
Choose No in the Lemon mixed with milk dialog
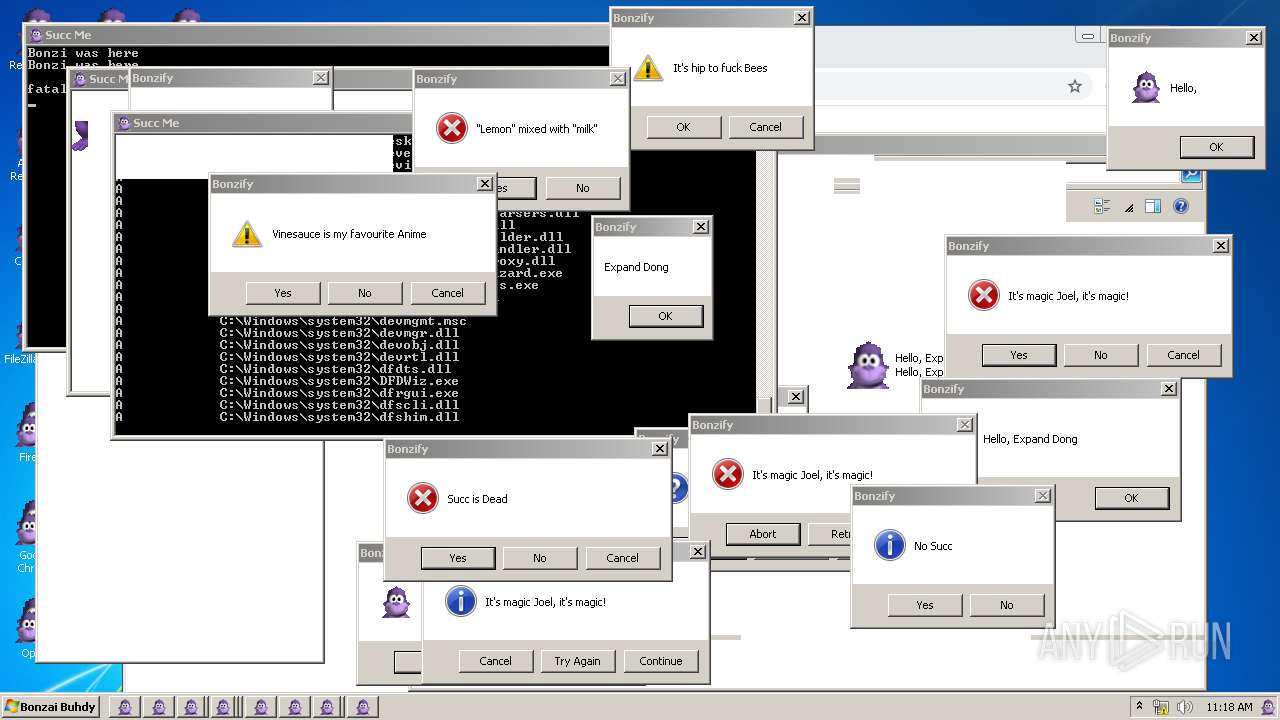point(582,188)
